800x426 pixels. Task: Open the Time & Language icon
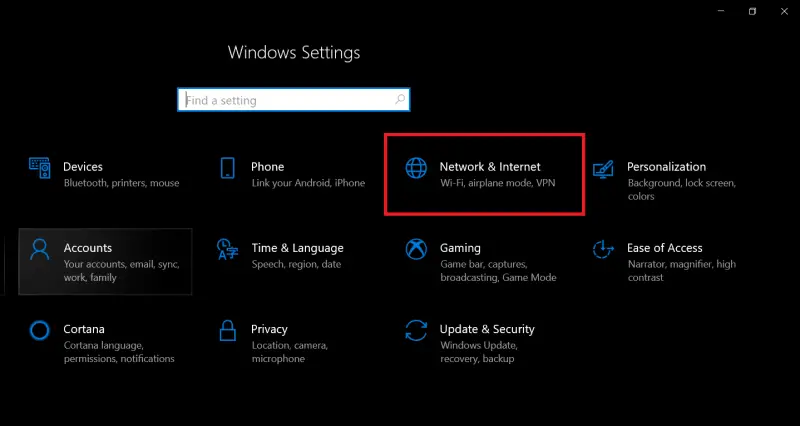[228, 249]
